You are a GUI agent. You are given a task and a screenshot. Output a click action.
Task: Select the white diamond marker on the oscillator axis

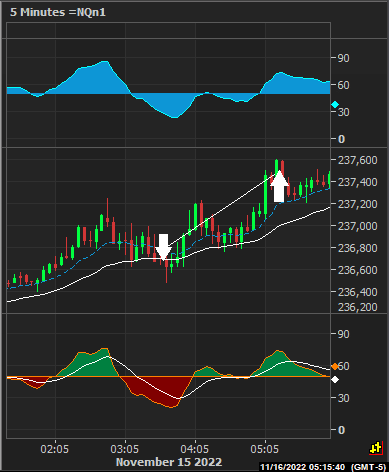[x=335, y=379]
